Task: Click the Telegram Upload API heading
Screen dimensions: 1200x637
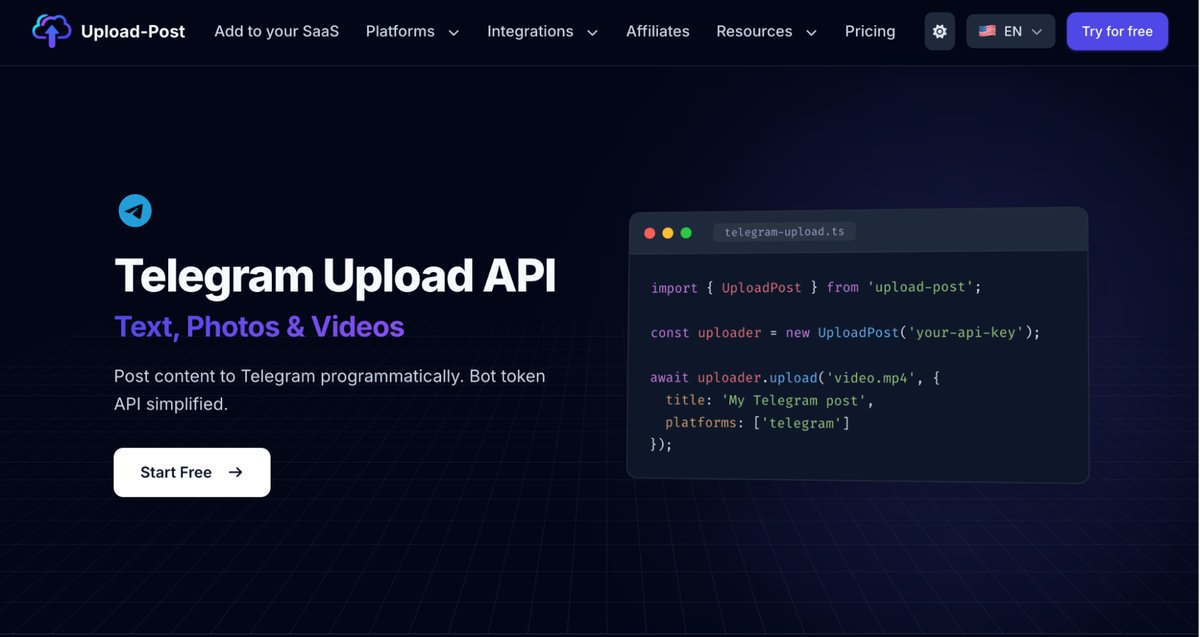Action: click(x=335, y=275)
